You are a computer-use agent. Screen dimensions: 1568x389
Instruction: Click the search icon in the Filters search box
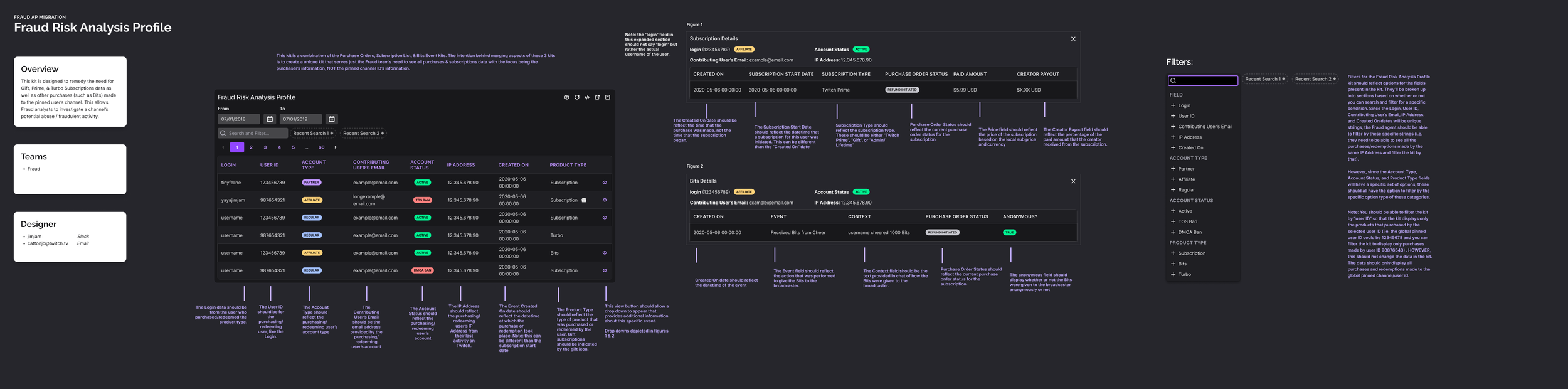[x=1173, y=80]
